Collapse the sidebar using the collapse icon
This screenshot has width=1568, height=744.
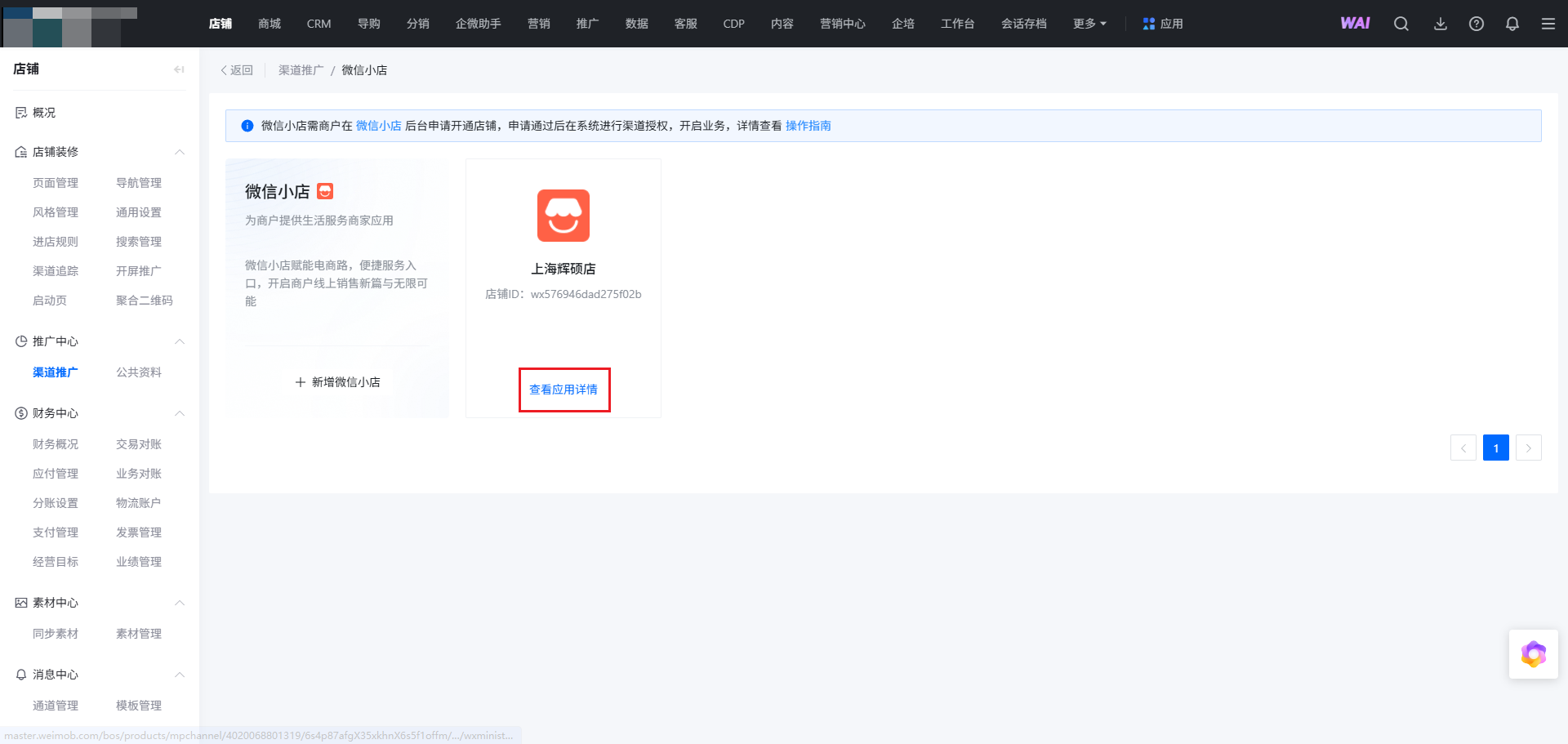coord(179,69)
